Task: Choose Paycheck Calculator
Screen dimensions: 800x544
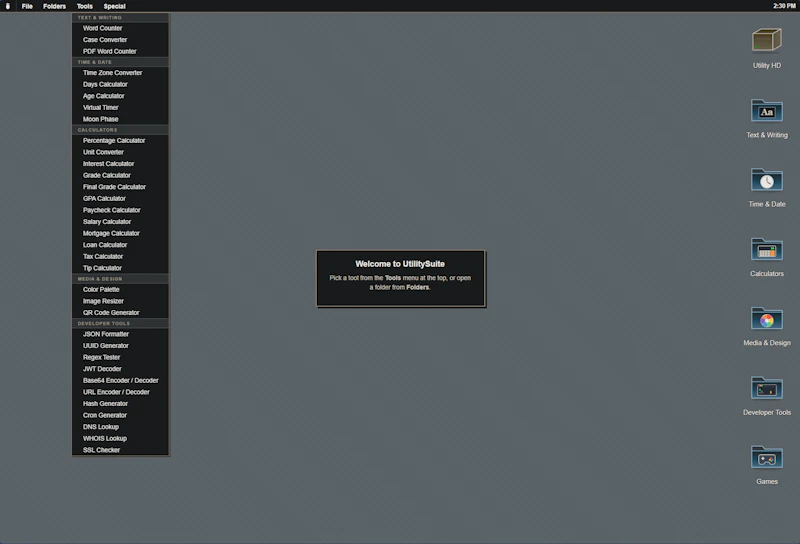Action: (x=120, y=210)
